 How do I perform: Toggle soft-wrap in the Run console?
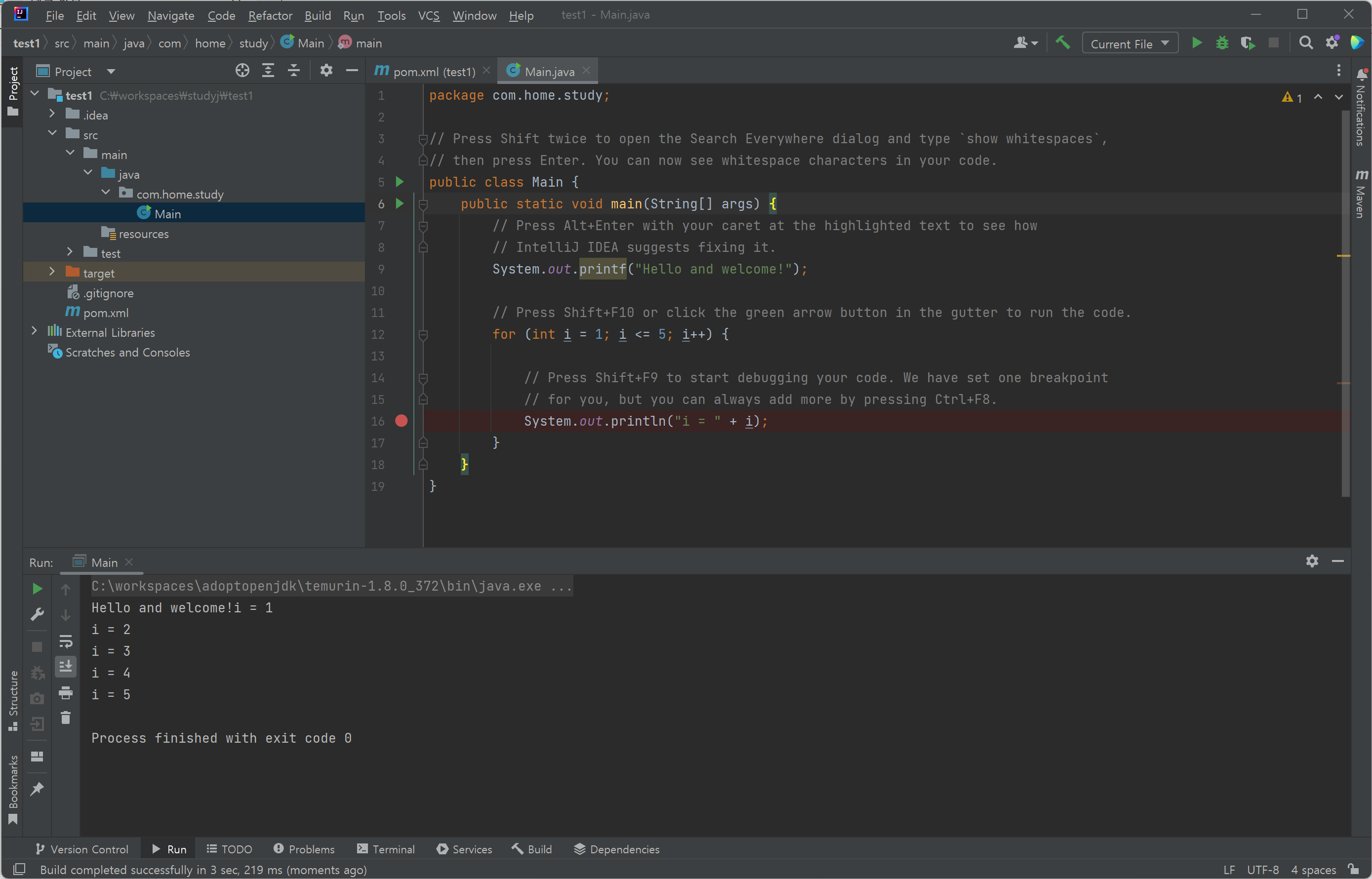click(x=66, y=641)
